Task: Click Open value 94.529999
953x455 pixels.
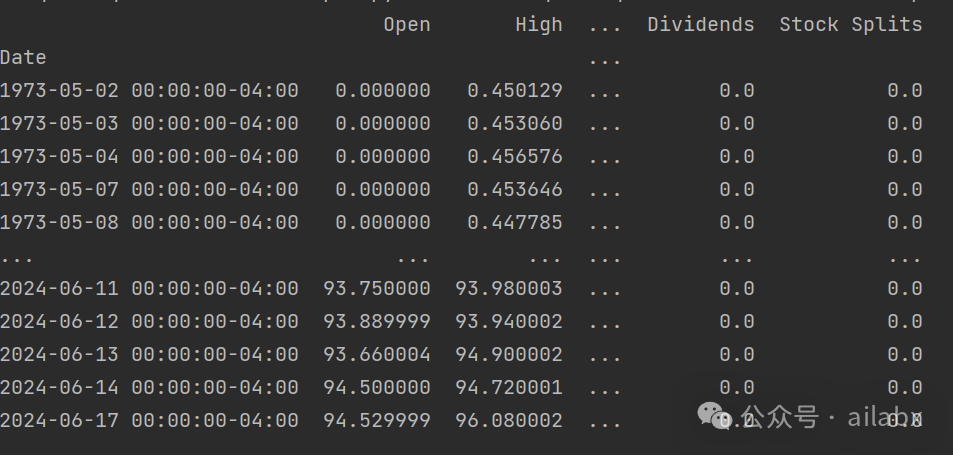Action: tap(377, 420)
